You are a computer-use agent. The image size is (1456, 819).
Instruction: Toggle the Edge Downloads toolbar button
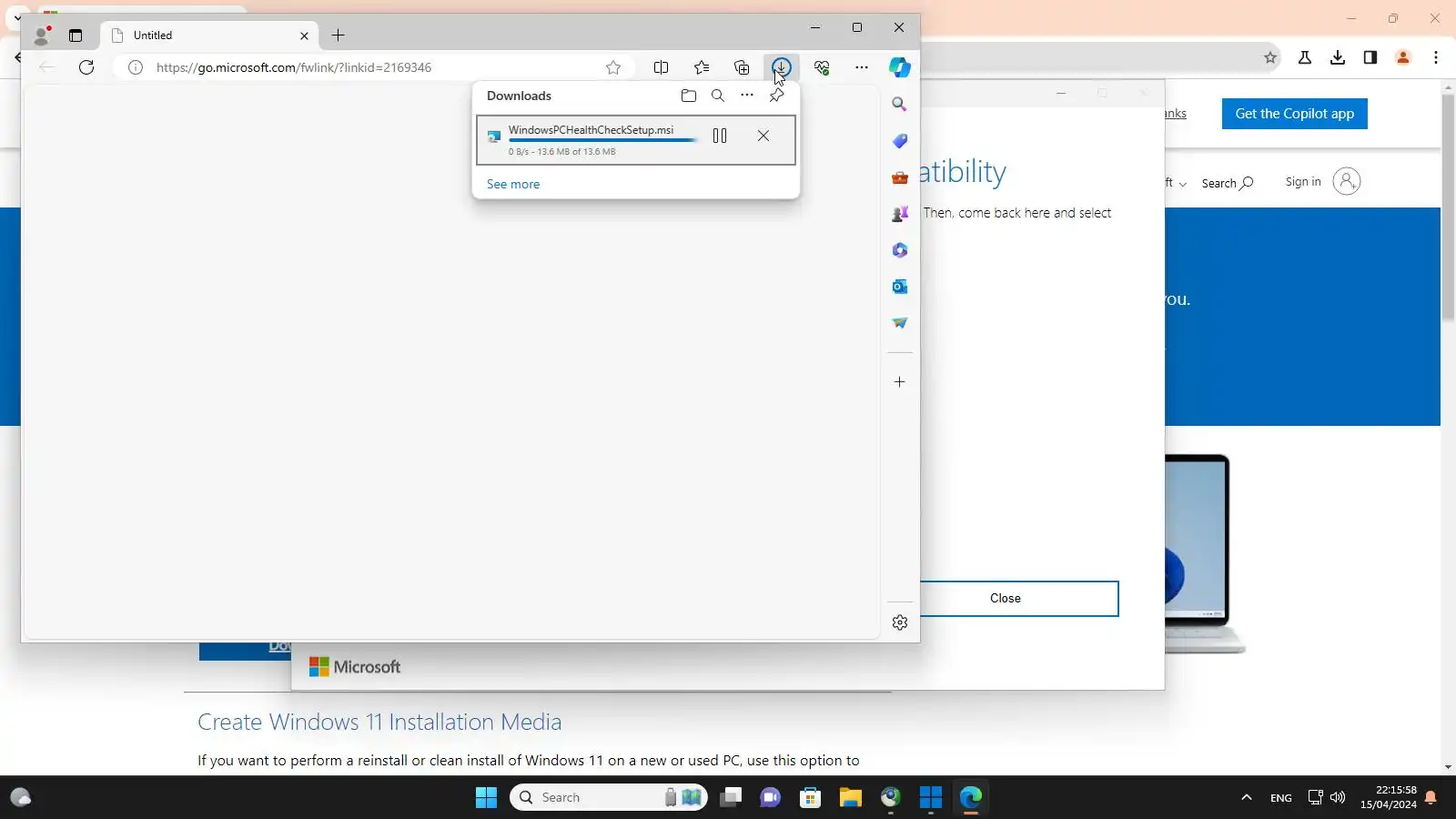[x=782, y=67]
